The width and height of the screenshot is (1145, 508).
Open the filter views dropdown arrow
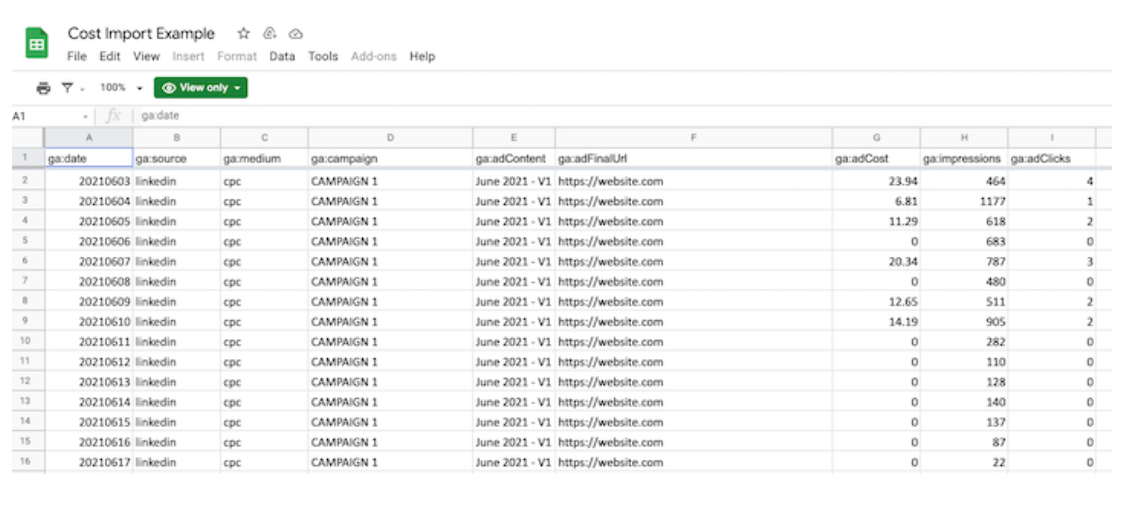81,89
